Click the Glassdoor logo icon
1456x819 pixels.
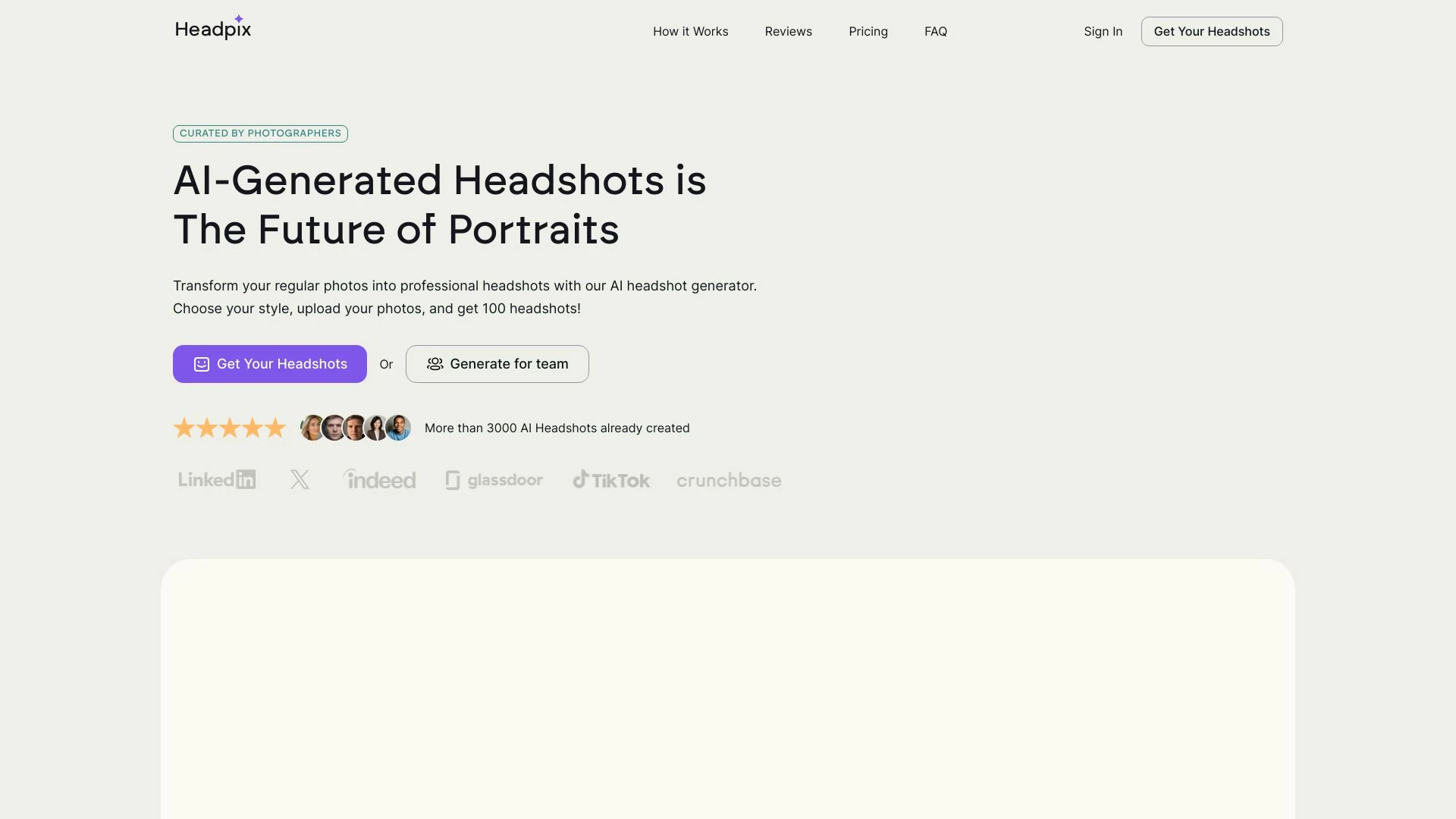tap(453, 479)
